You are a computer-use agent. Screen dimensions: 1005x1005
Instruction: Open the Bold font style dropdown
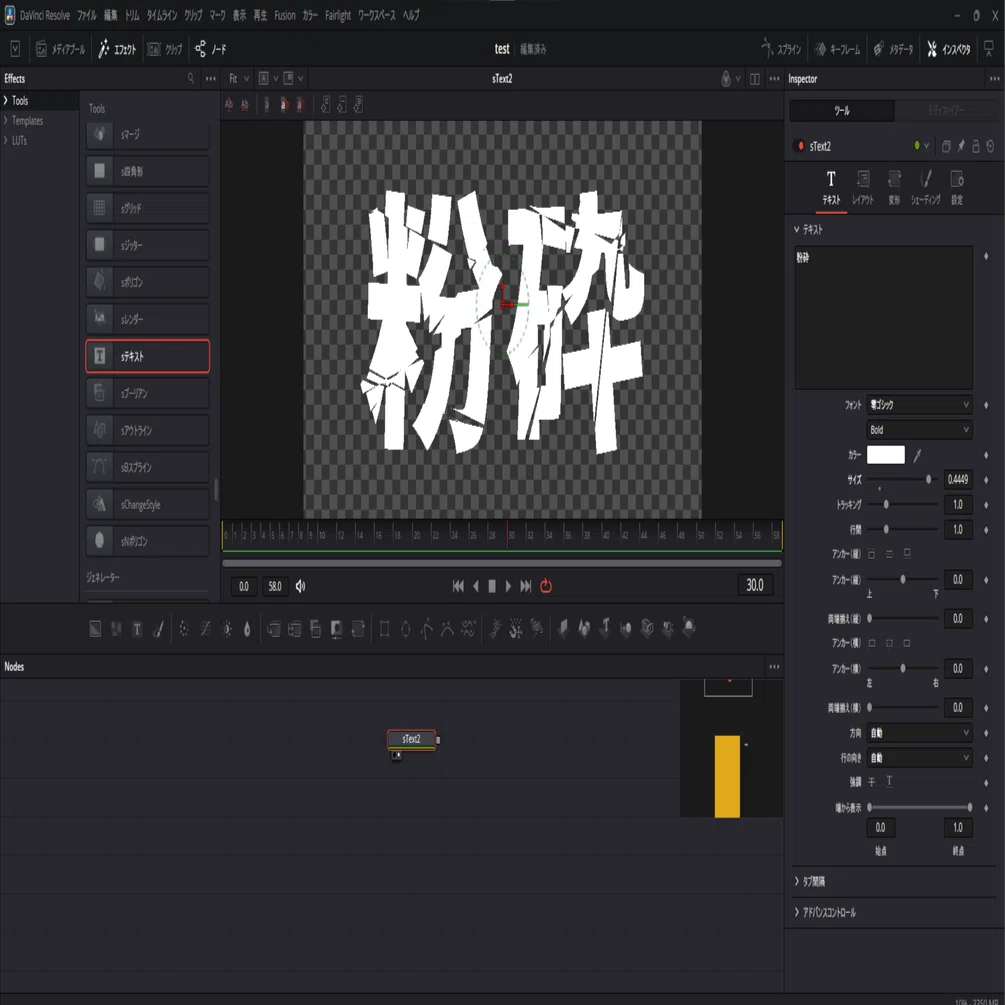(x=918, y=429)
